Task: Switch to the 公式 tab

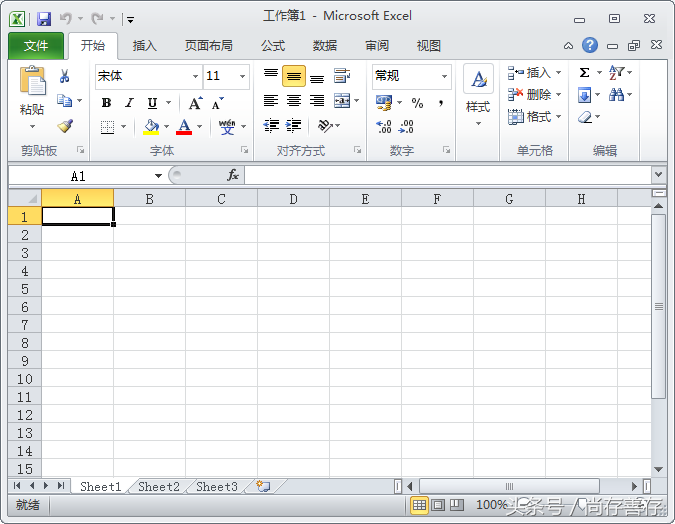Action: click(273, 46)
